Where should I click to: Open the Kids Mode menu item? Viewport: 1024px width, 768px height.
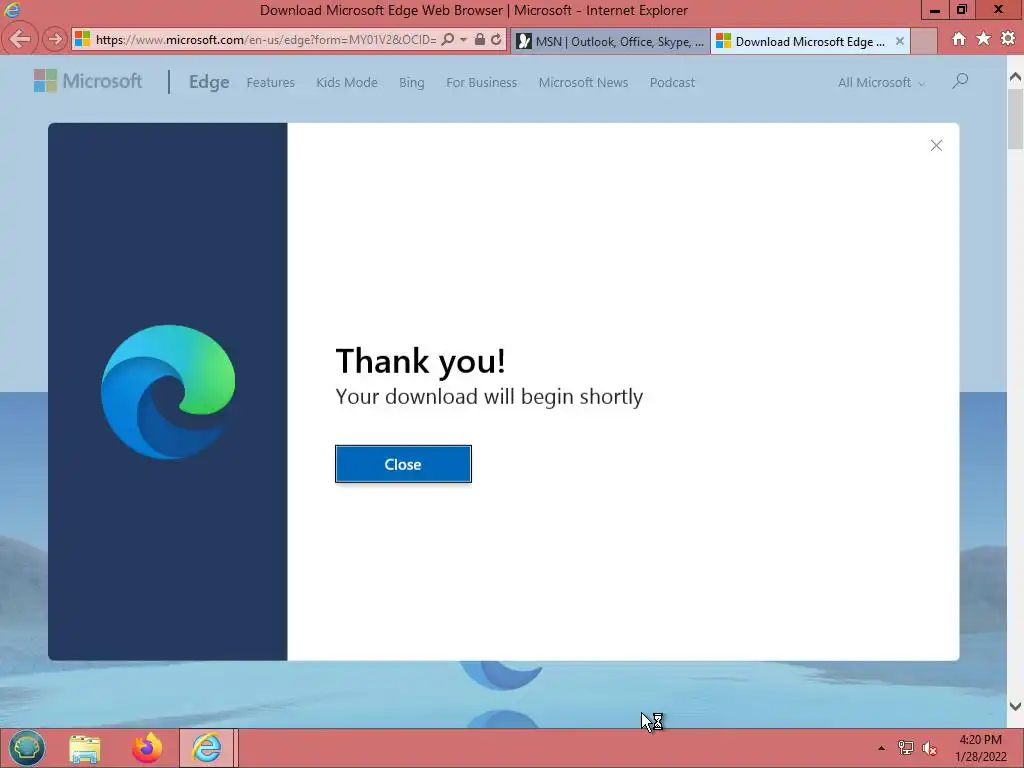tap(347, 83)
